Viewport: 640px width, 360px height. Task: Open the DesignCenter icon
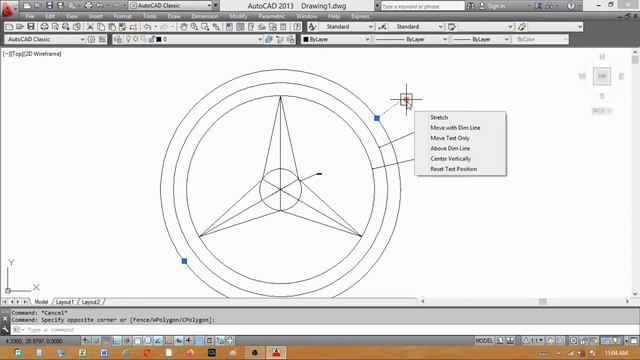click(x=240, y=27)
